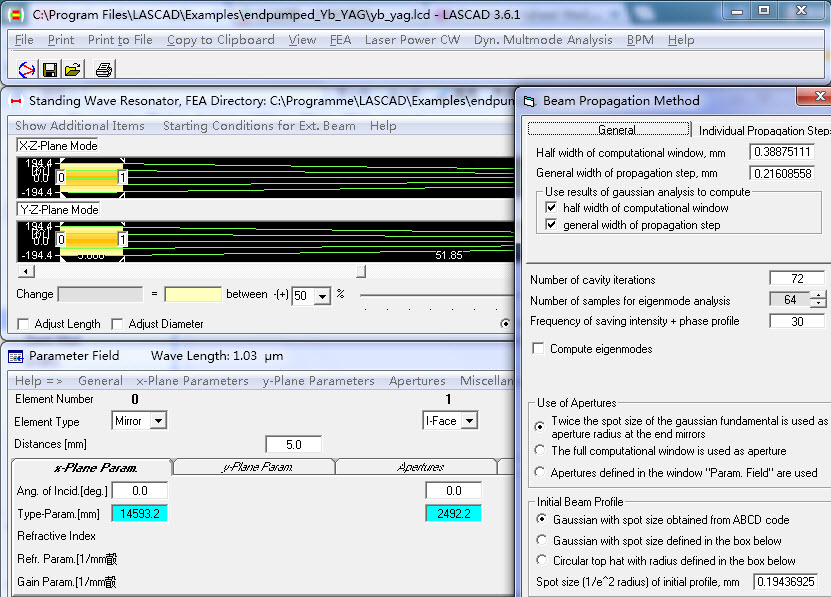The height and width of the screenshot is (597, 831).
Task: Click the Change percentage slider track
Action: [437, 295]
